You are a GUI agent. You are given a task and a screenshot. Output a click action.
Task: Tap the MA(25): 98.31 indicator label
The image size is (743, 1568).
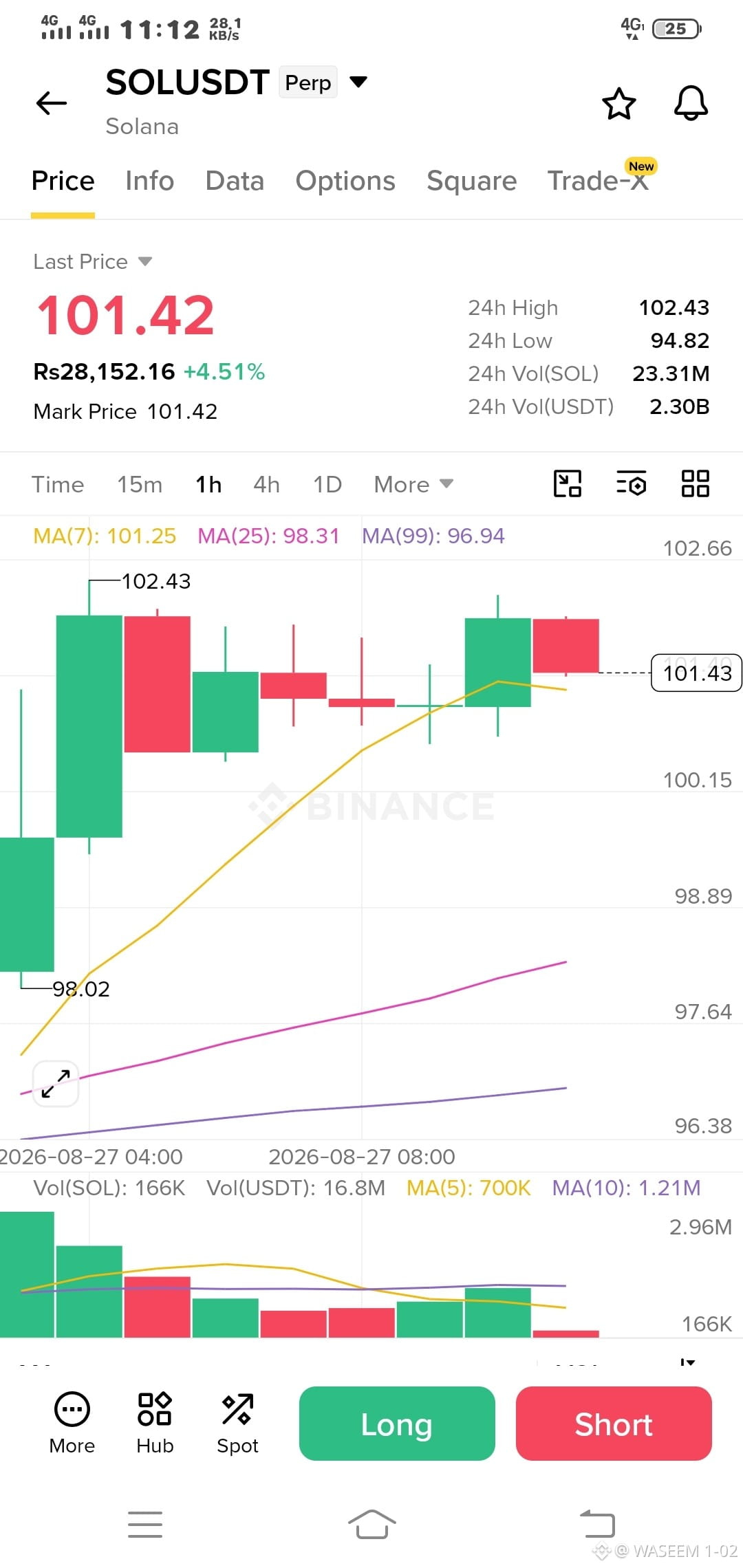[268, 536]
